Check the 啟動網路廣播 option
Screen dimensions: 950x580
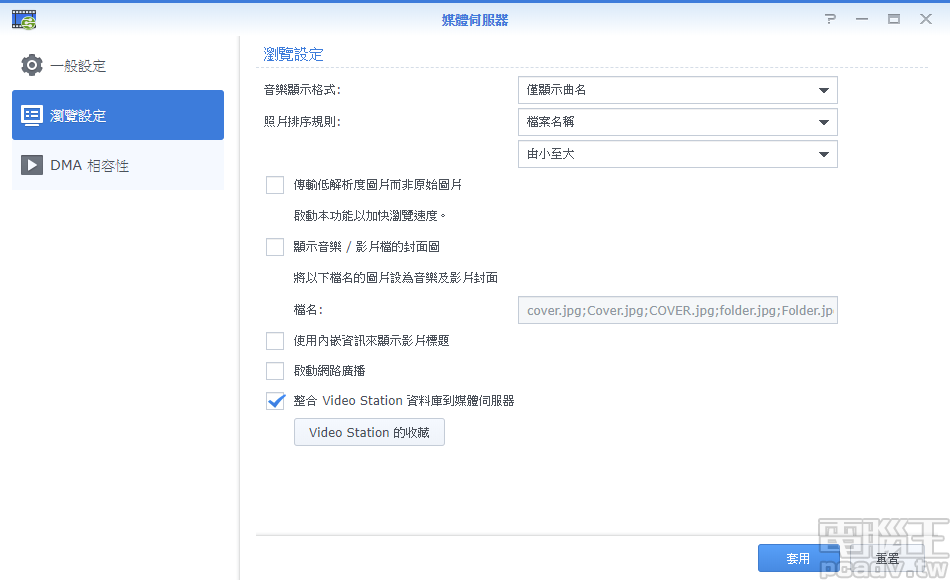(275, 370)
